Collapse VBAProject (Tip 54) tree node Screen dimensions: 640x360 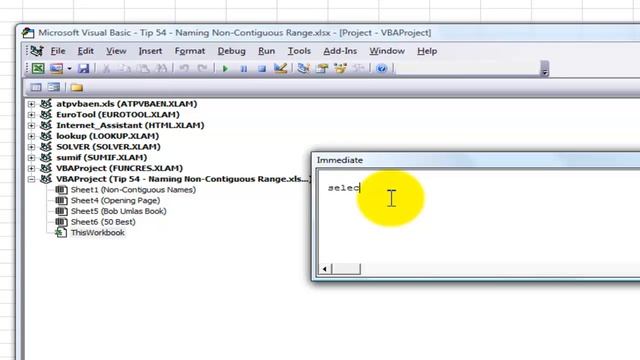click(31, 179)
